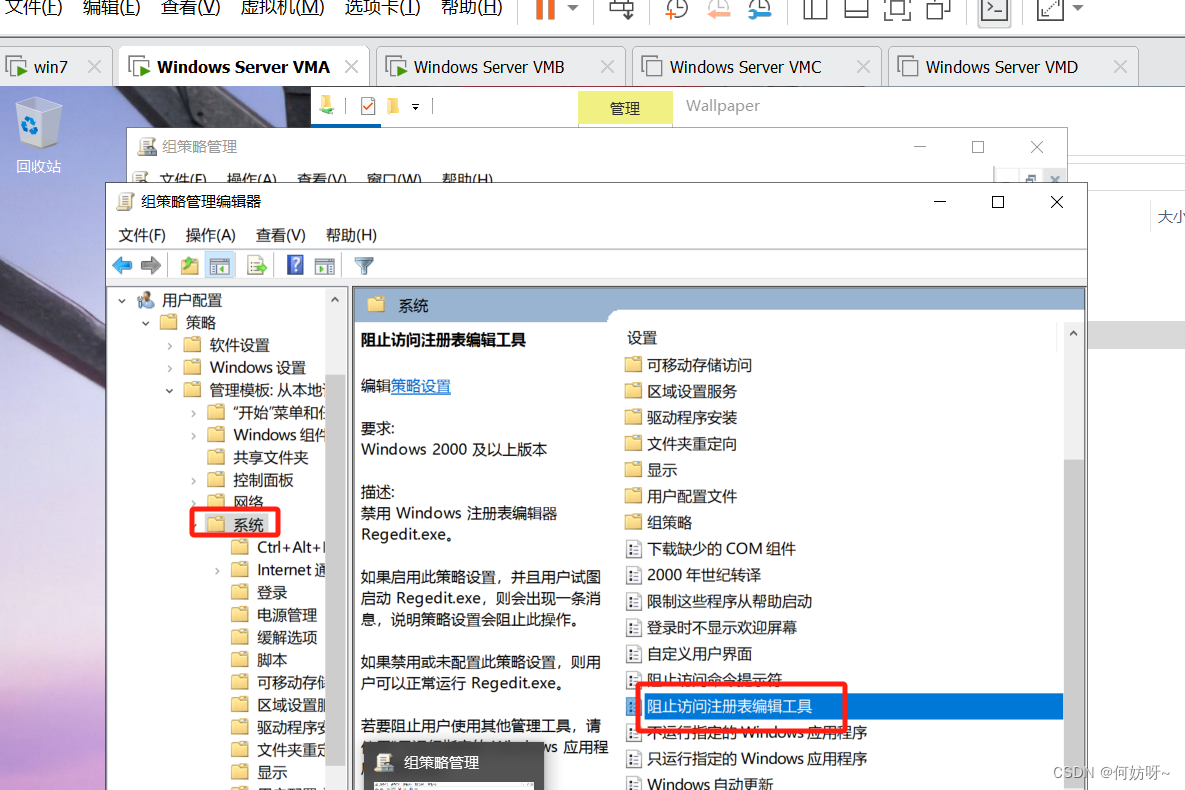The height and width of the screenshot is (790, 1185).
Task: Close the Windows Server VMA tab
Action: pos(351,67)
